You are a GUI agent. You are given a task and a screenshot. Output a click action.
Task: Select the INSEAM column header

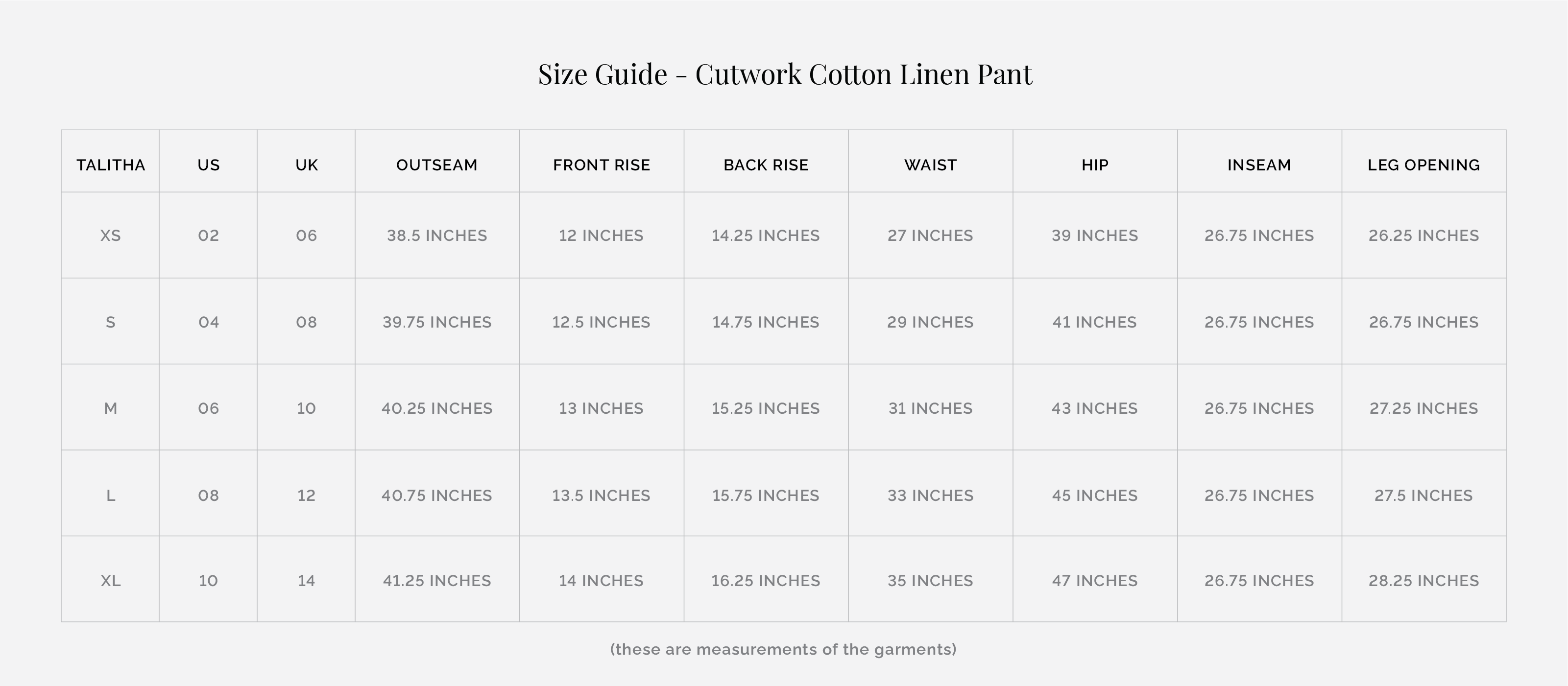[x=1259, y=165]
